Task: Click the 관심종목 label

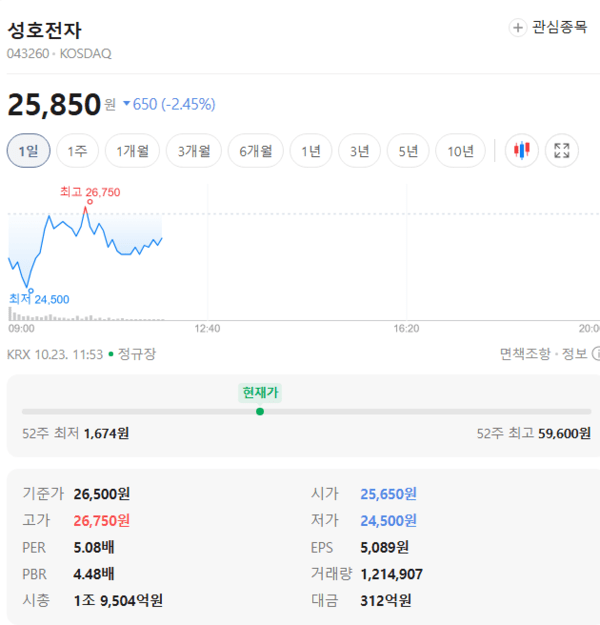Action: [x=560, y=28]
